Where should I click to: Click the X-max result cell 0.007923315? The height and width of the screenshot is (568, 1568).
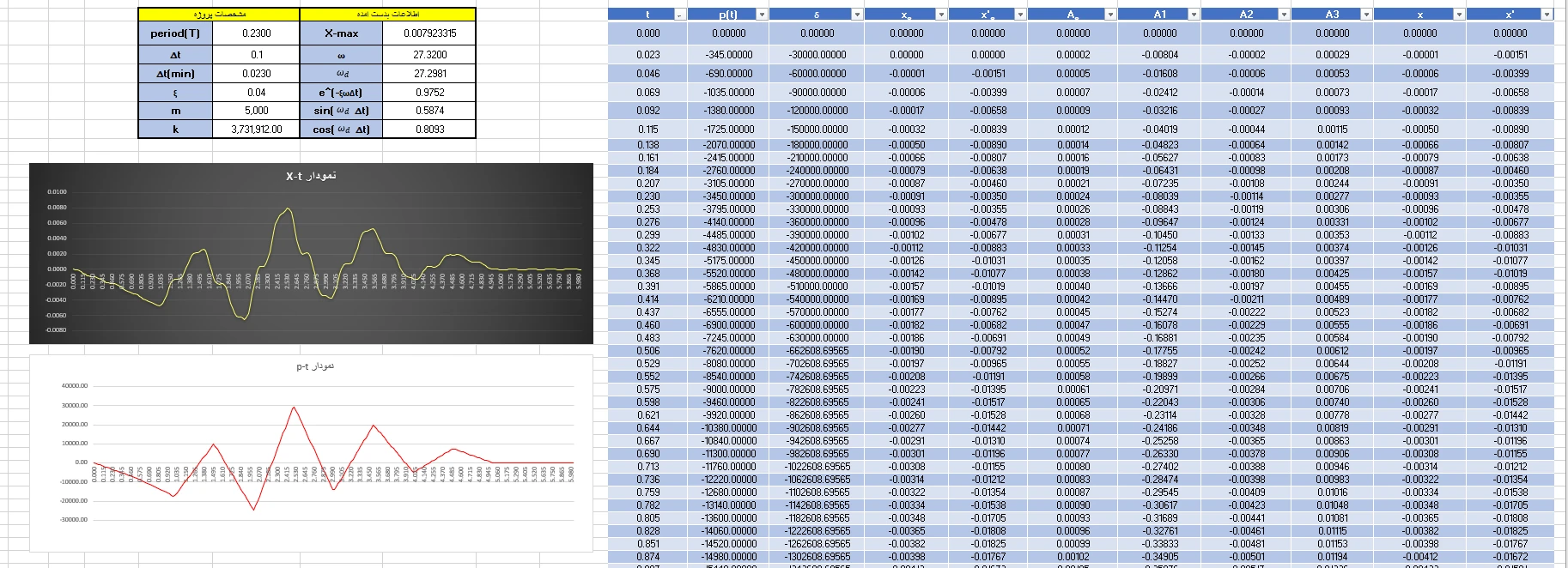point(429,33)
